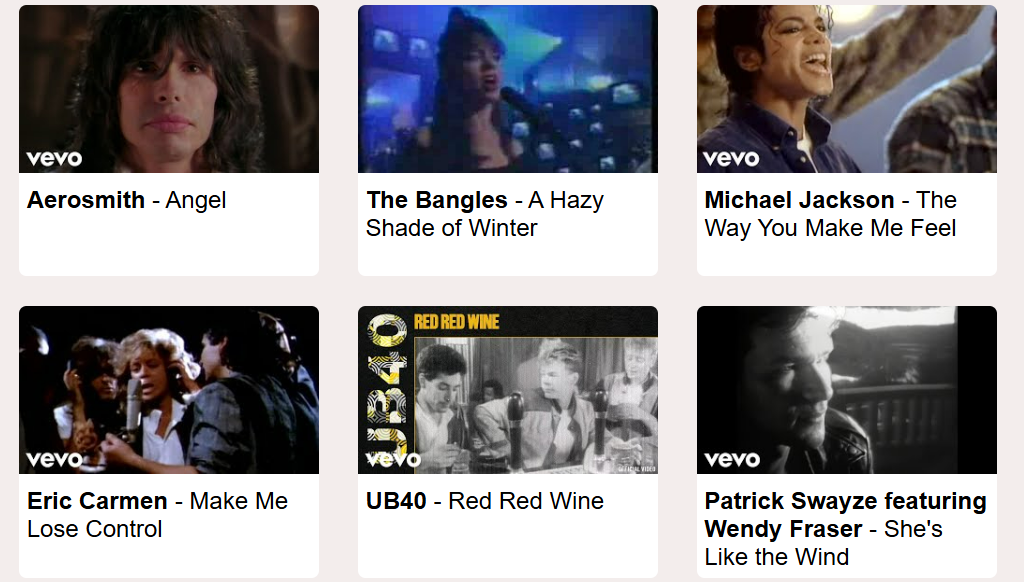Click the UB40 logo on album art
The width and height of the screenshot is (1024, 582).
point(387,385)
